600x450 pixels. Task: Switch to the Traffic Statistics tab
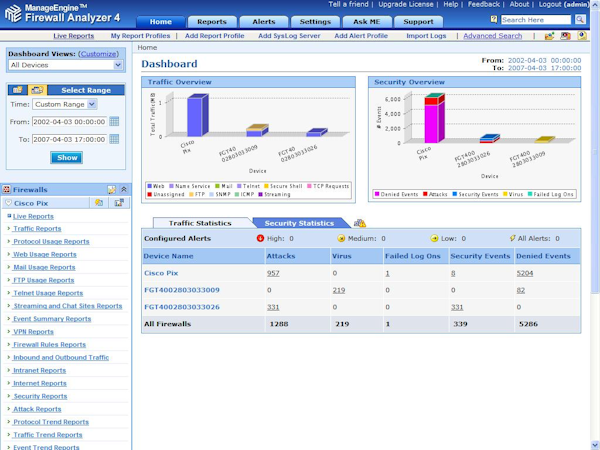[x=200, y=223]
